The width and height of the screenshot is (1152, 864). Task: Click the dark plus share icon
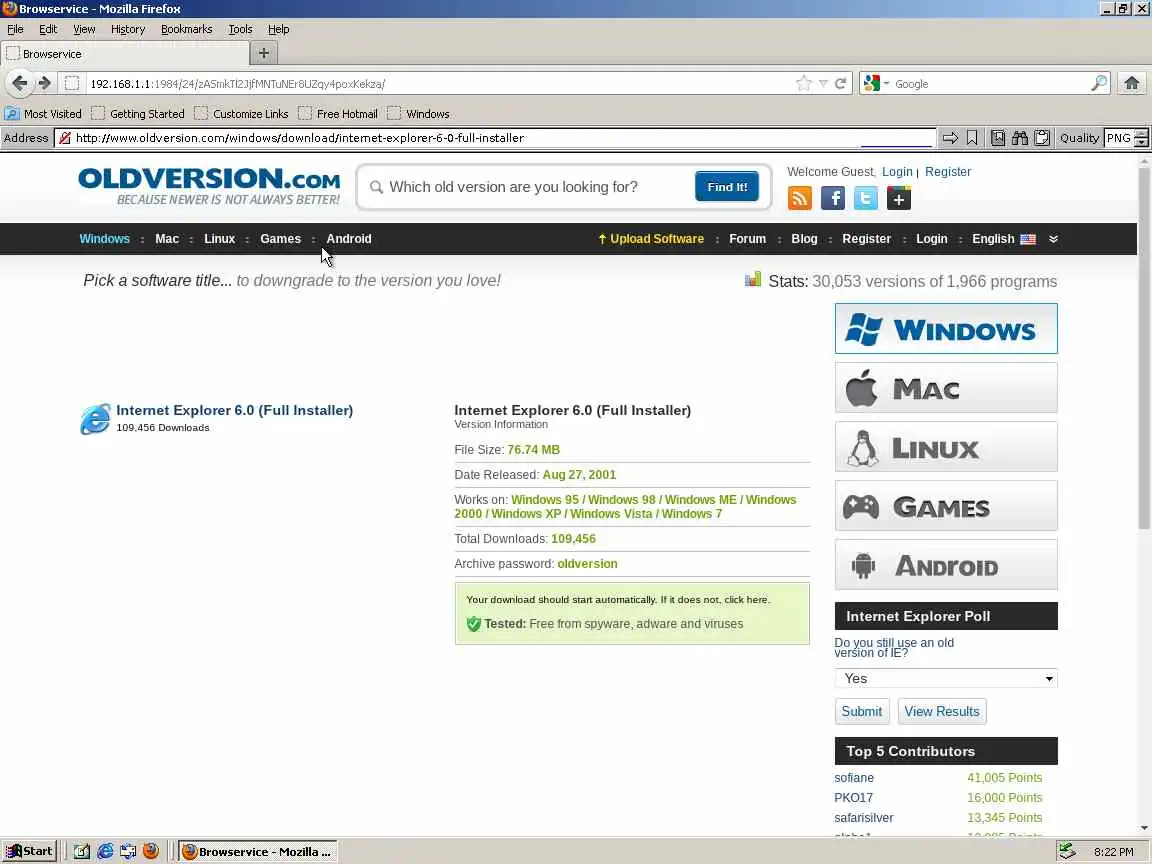(899, 198)
